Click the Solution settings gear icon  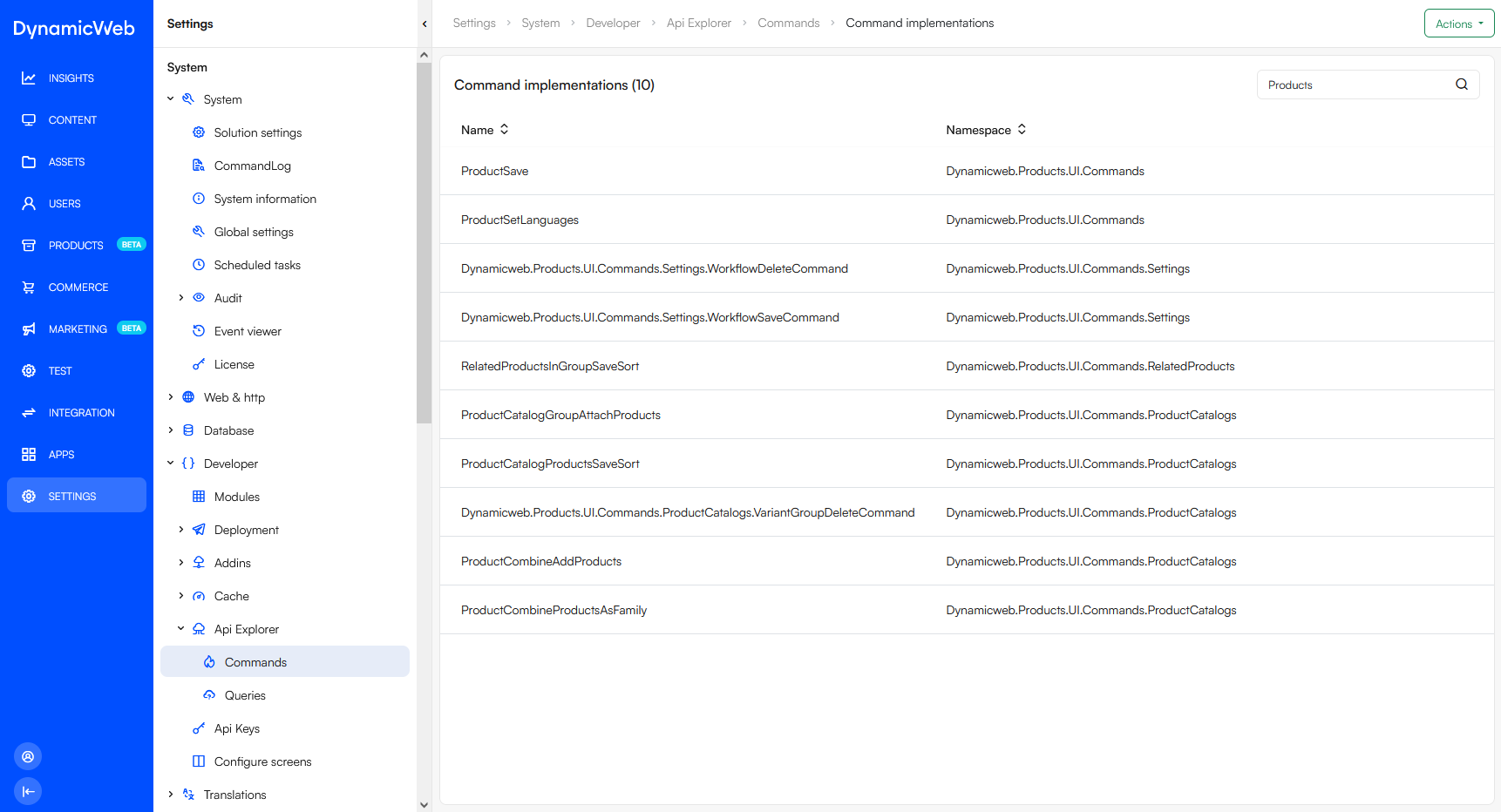[x=199, y=132]
